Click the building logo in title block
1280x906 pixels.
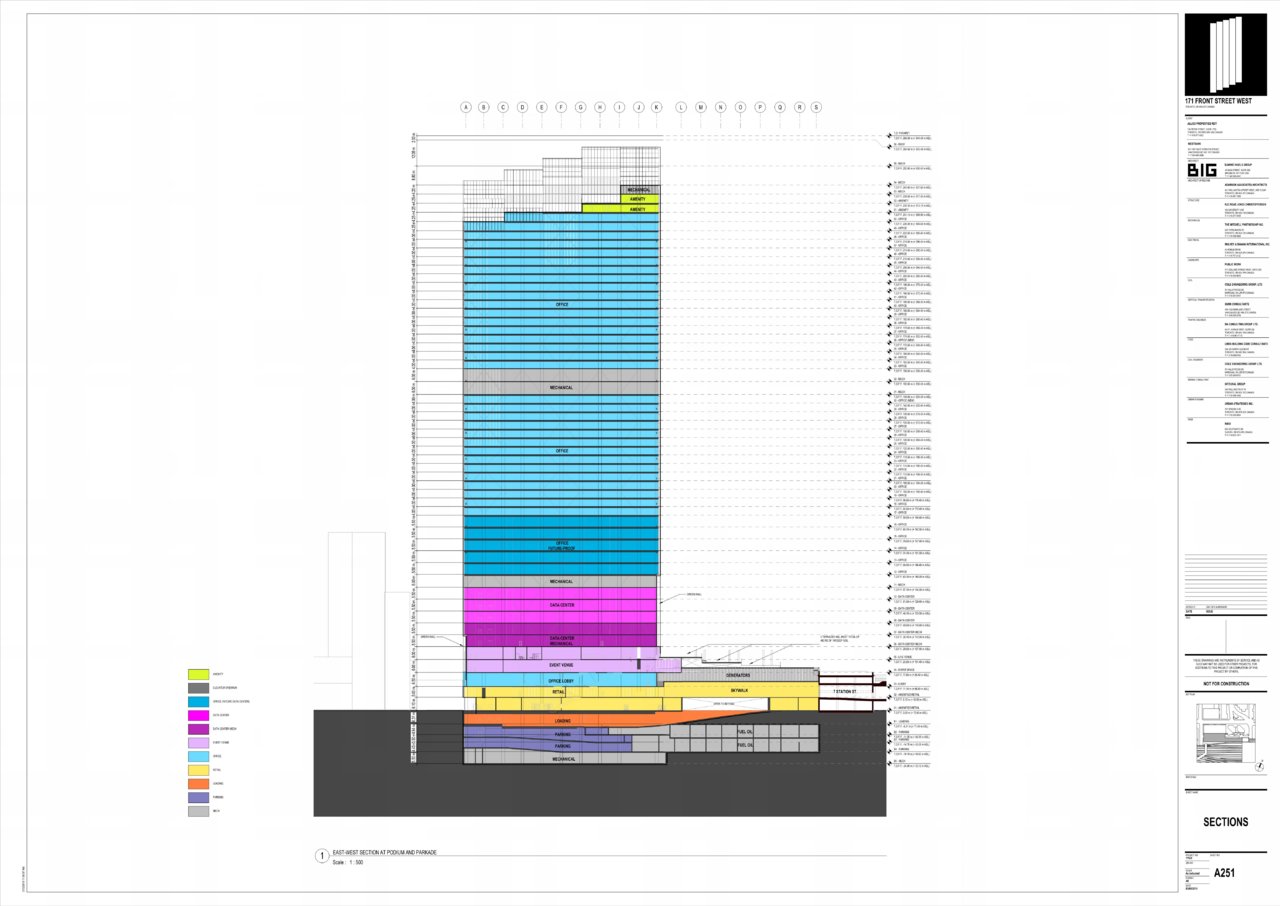1225,54
